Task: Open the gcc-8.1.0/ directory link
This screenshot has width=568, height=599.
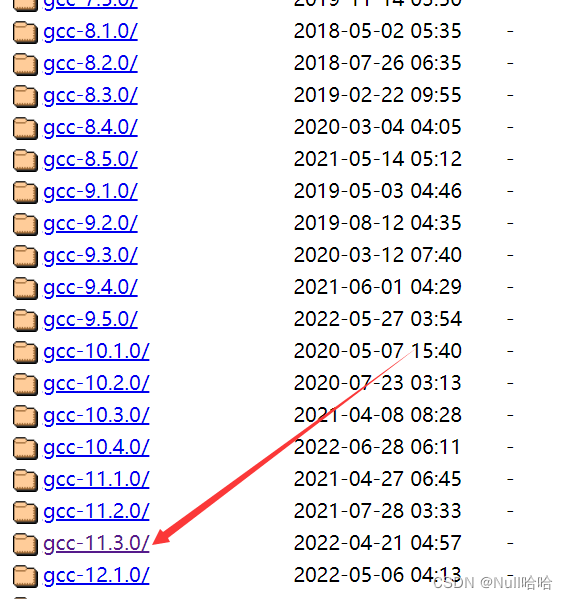Action: coord(91,32)
